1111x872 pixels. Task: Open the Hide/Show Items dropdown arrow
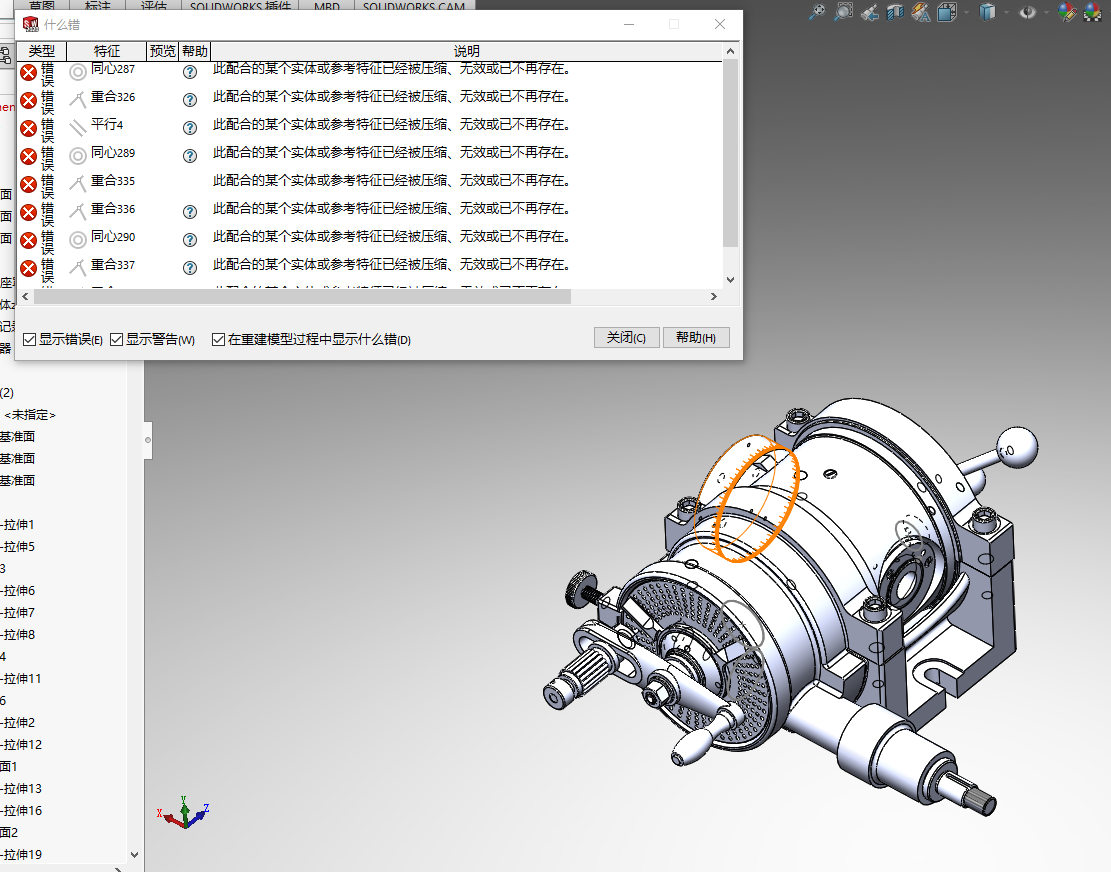pyautogui.click(x=1047, y=12)
